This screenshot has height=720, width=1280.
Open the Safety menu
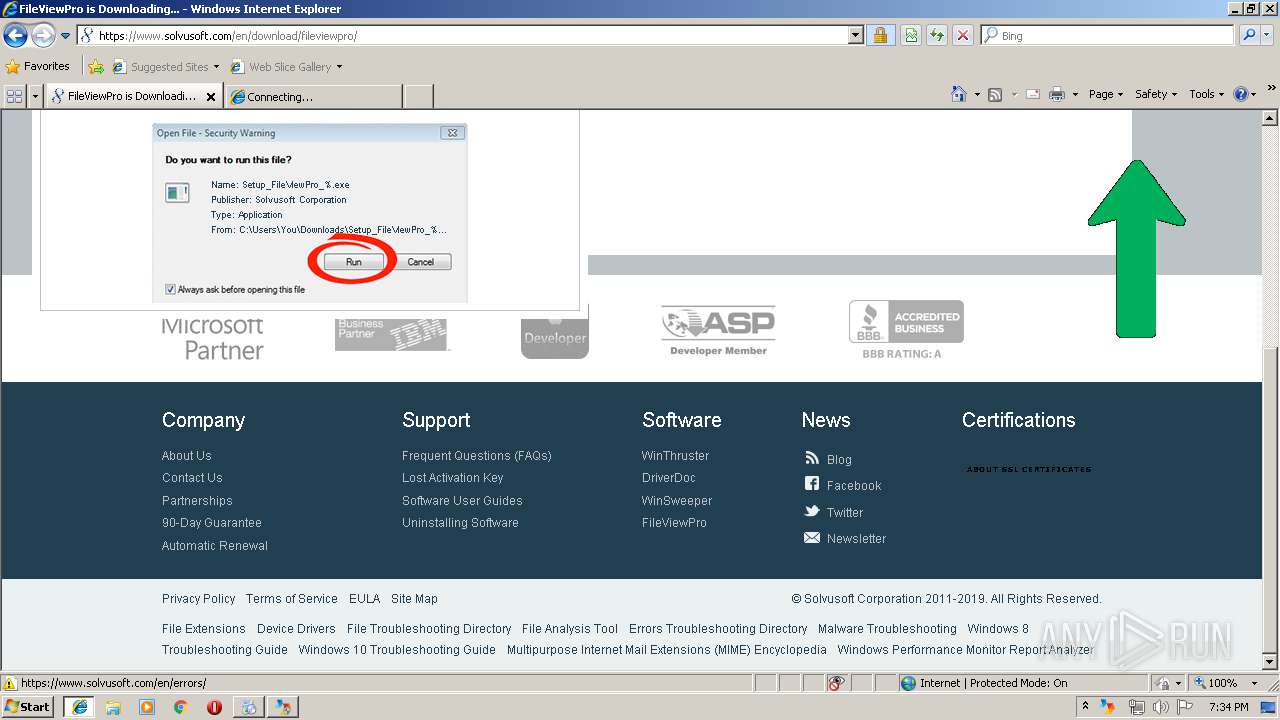tap(1156, 94)
